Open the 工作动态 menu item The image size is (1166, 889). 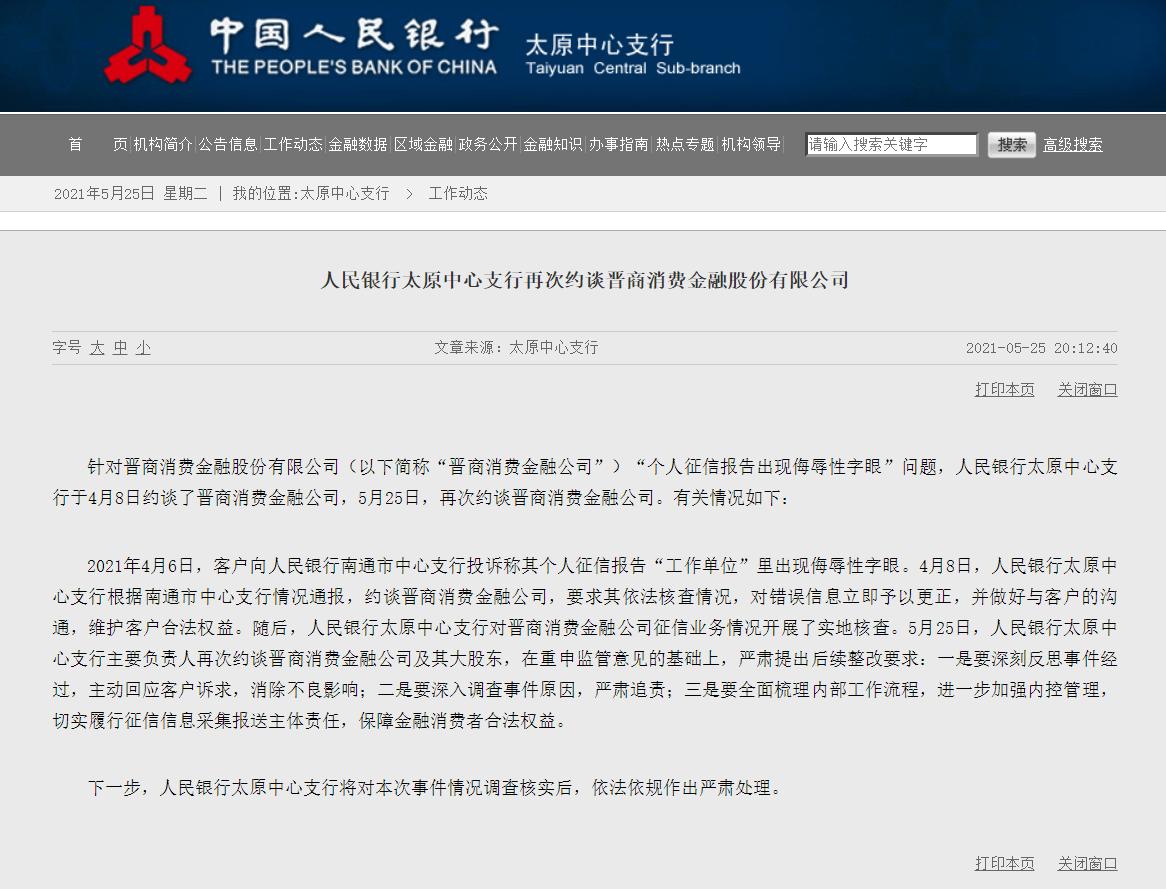pos(293,144)
